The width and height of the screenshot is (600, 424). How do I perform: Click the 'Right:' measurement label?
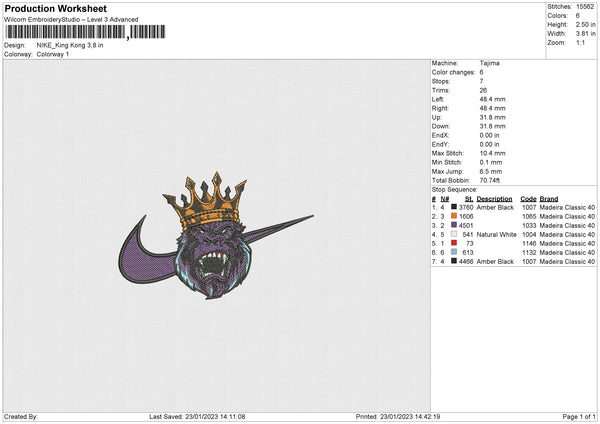[x=440, y=108]
